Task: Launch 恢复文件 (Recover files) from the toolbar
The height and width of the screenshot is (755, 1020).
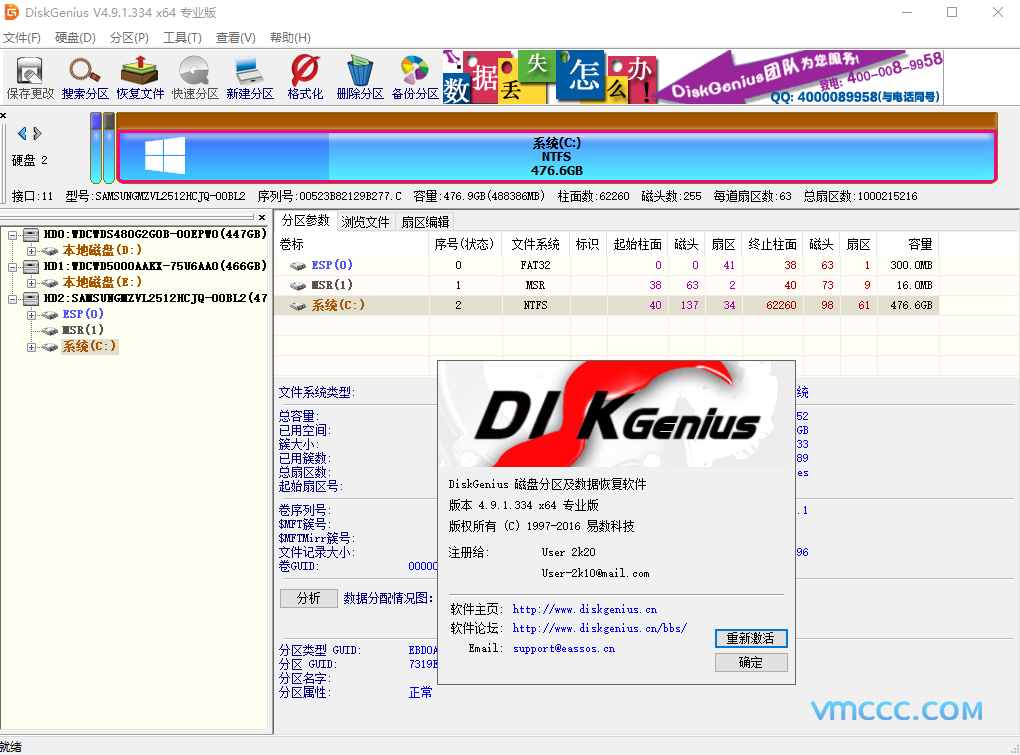Action: point(140,77)
